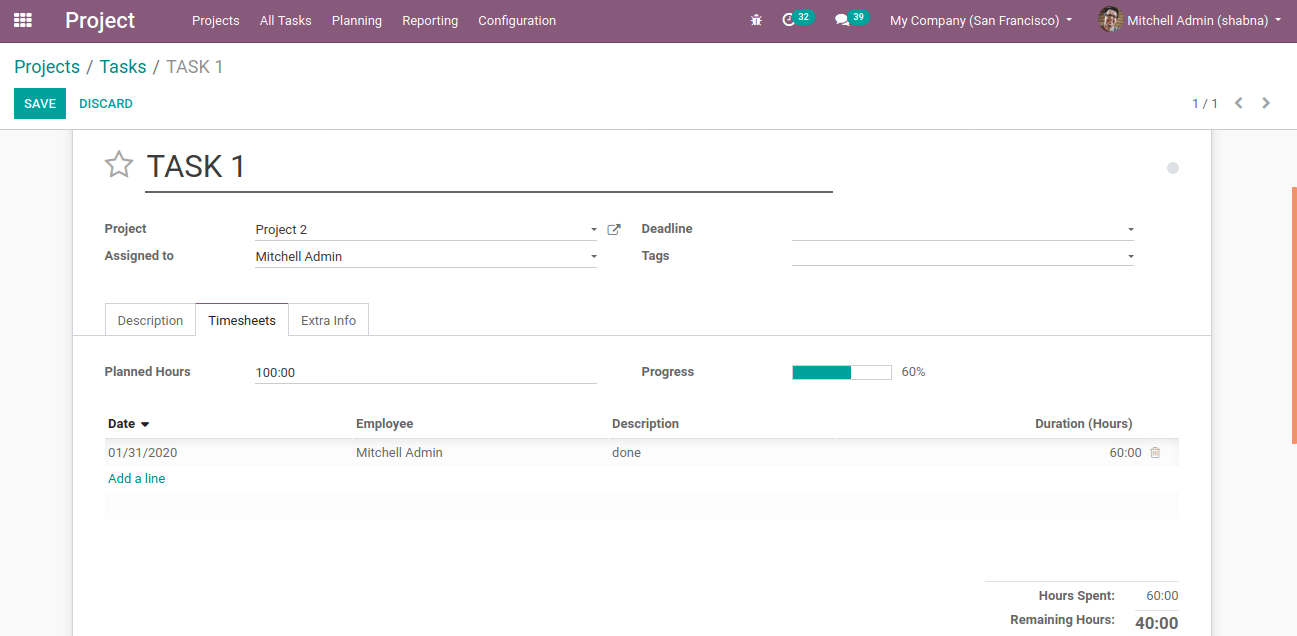Click the Description column header

point(645,424)
